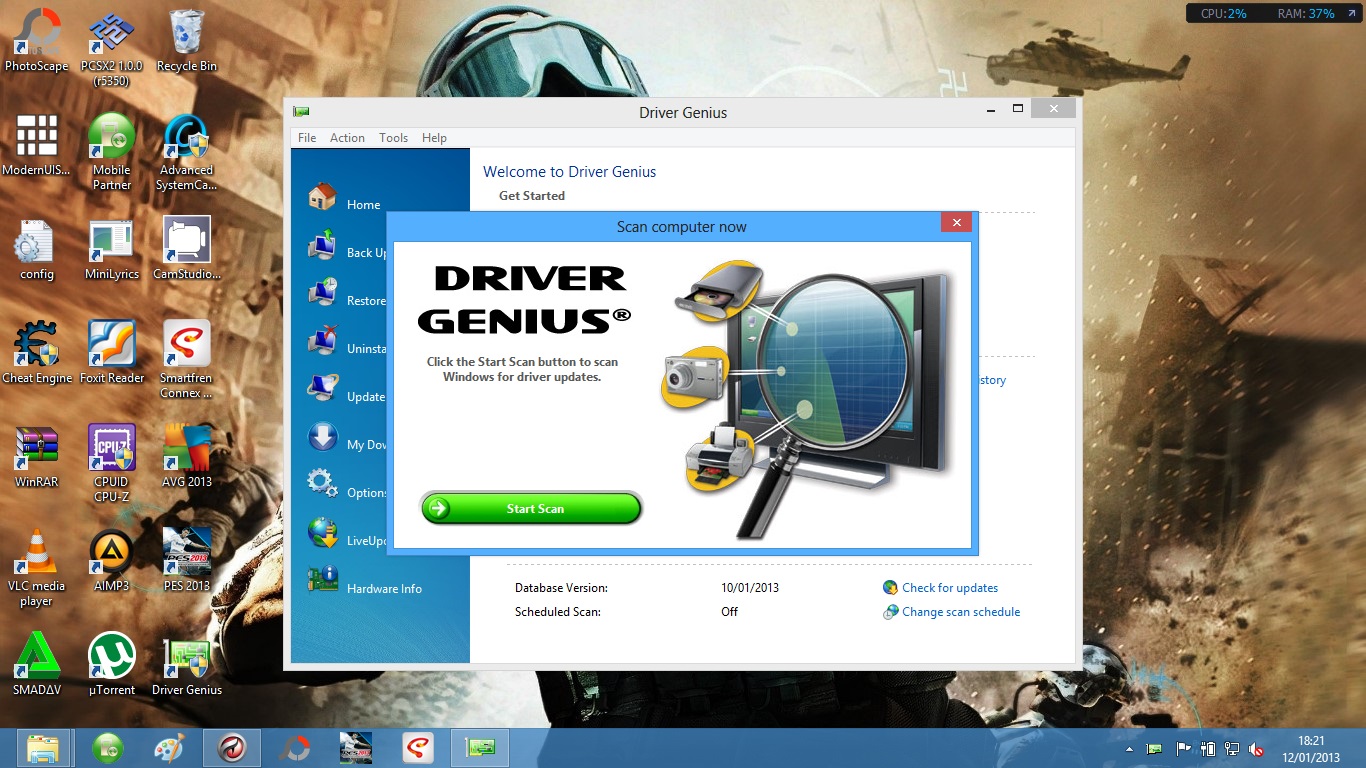Open the Tools menu
The image size is (1366, 768).
tap(393, 138)
